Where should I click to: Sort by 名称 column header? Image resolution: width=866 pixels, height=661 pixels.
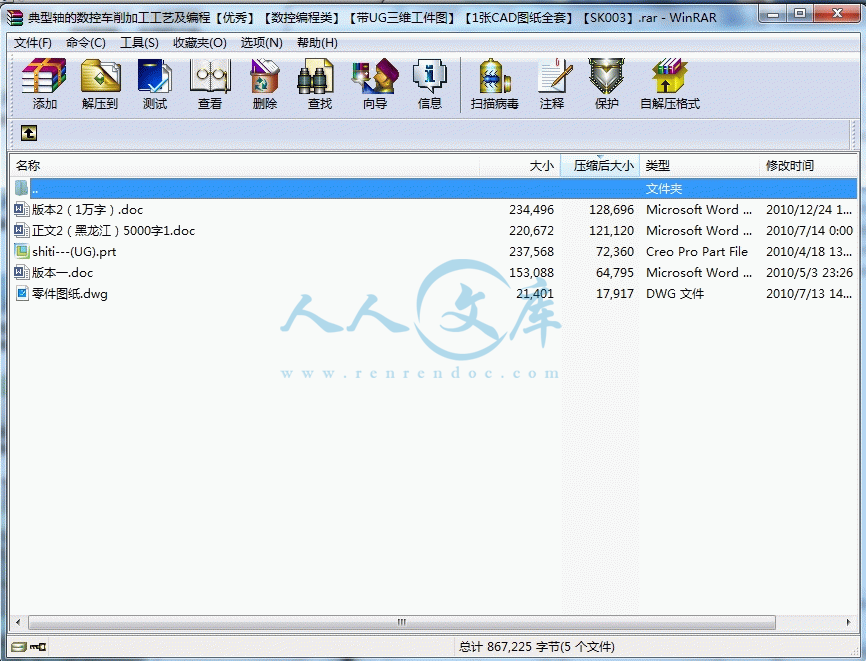tap(244, 166)
